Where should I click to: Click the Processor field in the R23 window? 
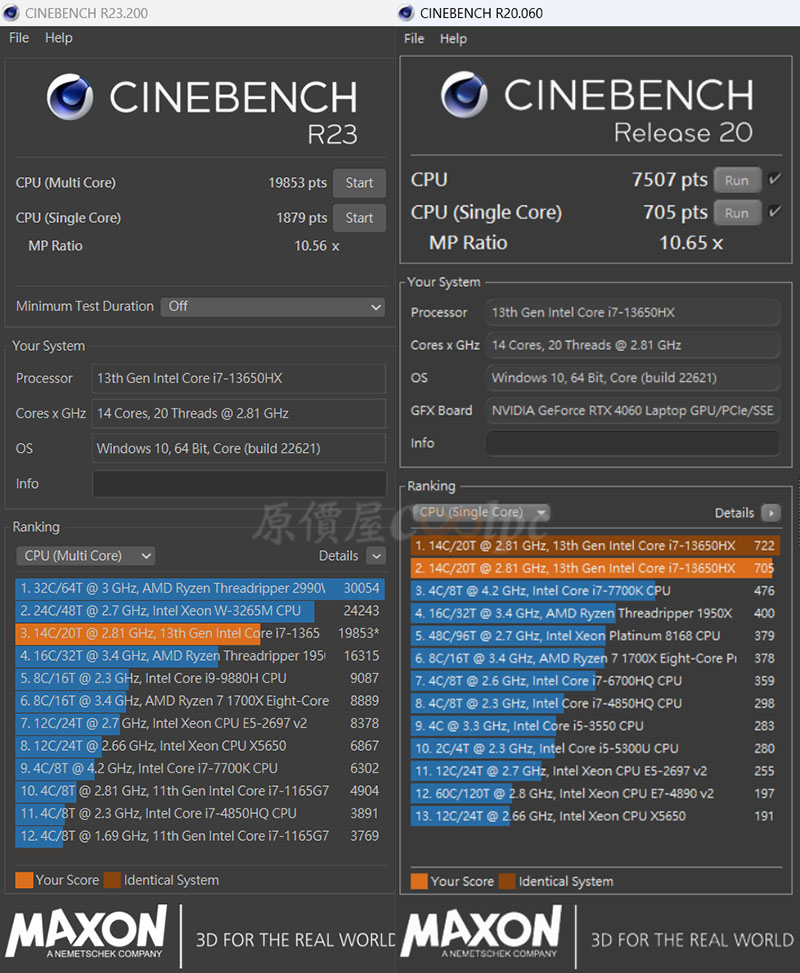pos(239,379)
